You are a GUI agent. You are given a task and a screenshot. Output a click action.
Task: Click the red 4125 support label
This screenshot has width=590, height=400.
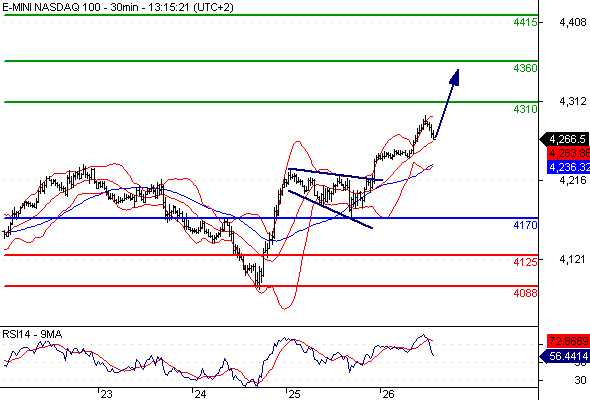coord(525,262)
